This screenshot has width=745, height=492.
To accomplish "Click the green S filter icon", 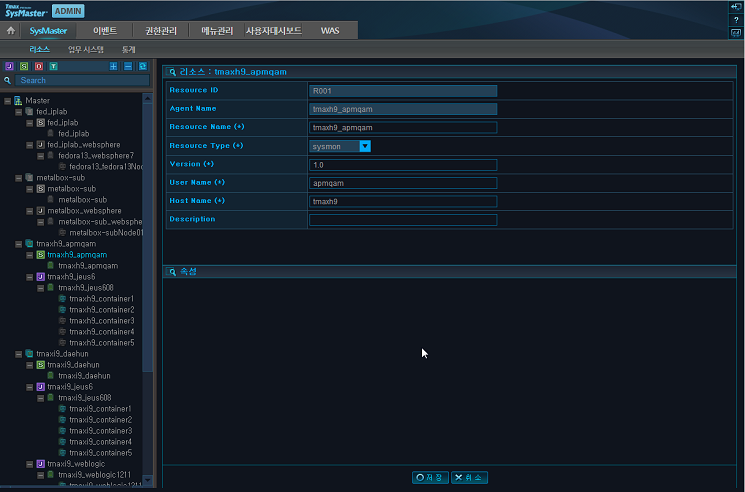I will 24,66.
